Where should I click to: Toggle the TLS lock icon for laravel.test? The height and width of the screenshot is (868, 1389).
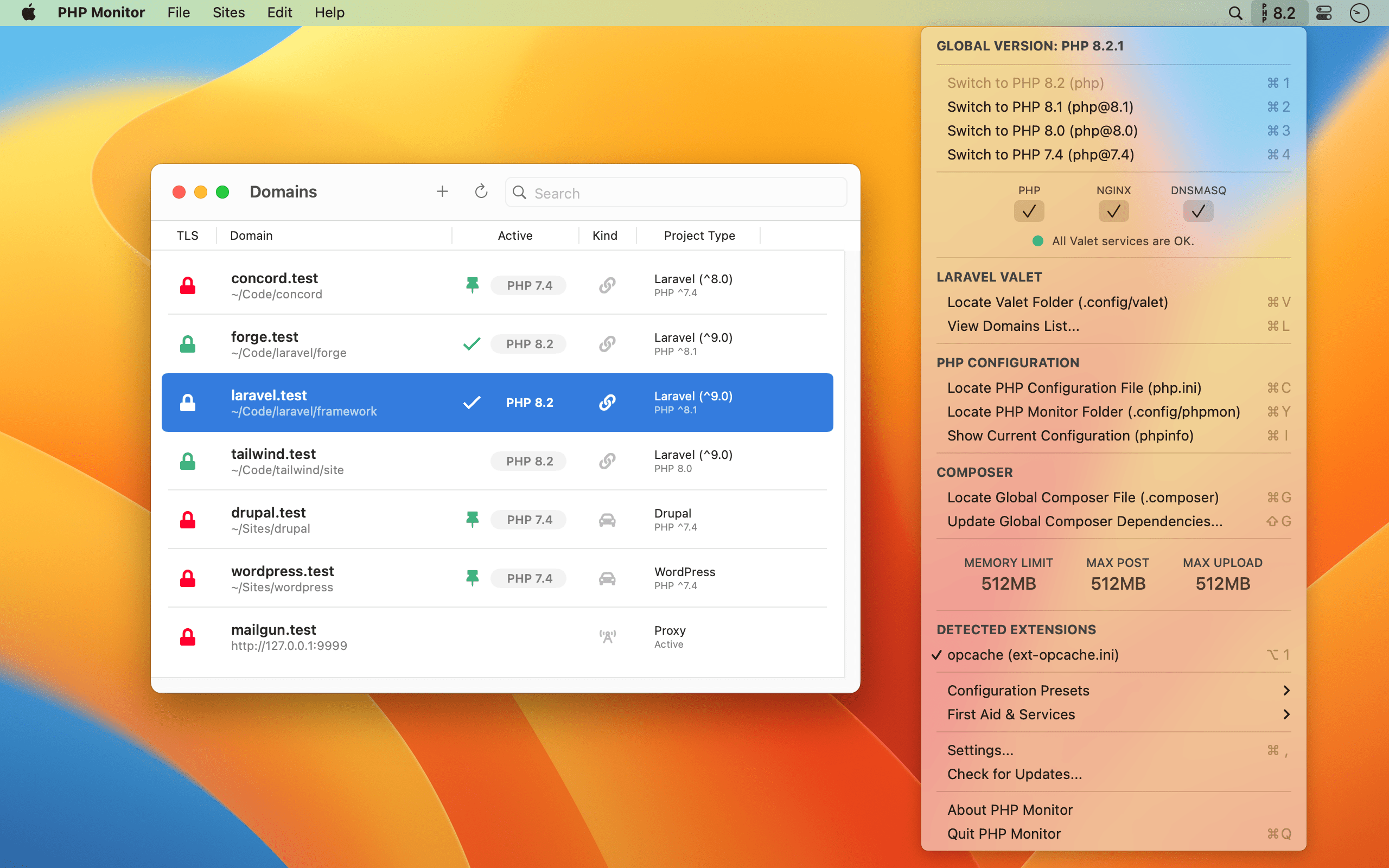coord(188,403)
